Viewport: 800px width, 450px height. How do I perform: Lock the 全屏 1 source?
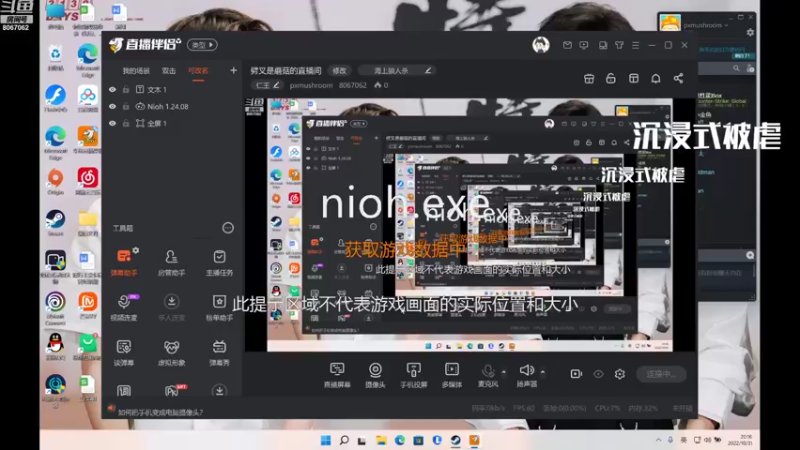coord(126,123)
